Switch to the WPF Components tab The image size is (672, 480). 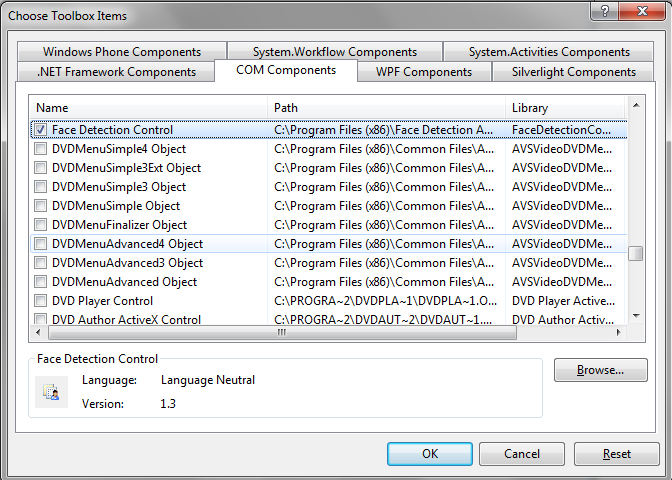424,72
